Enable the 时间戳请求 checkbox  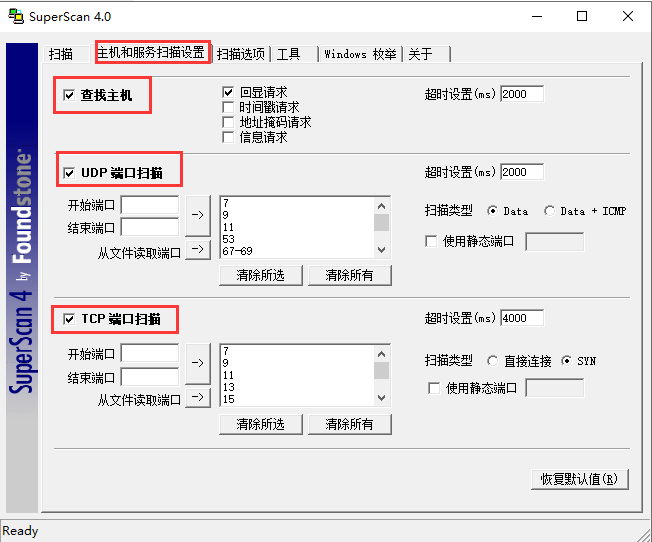tap(228, 108)
